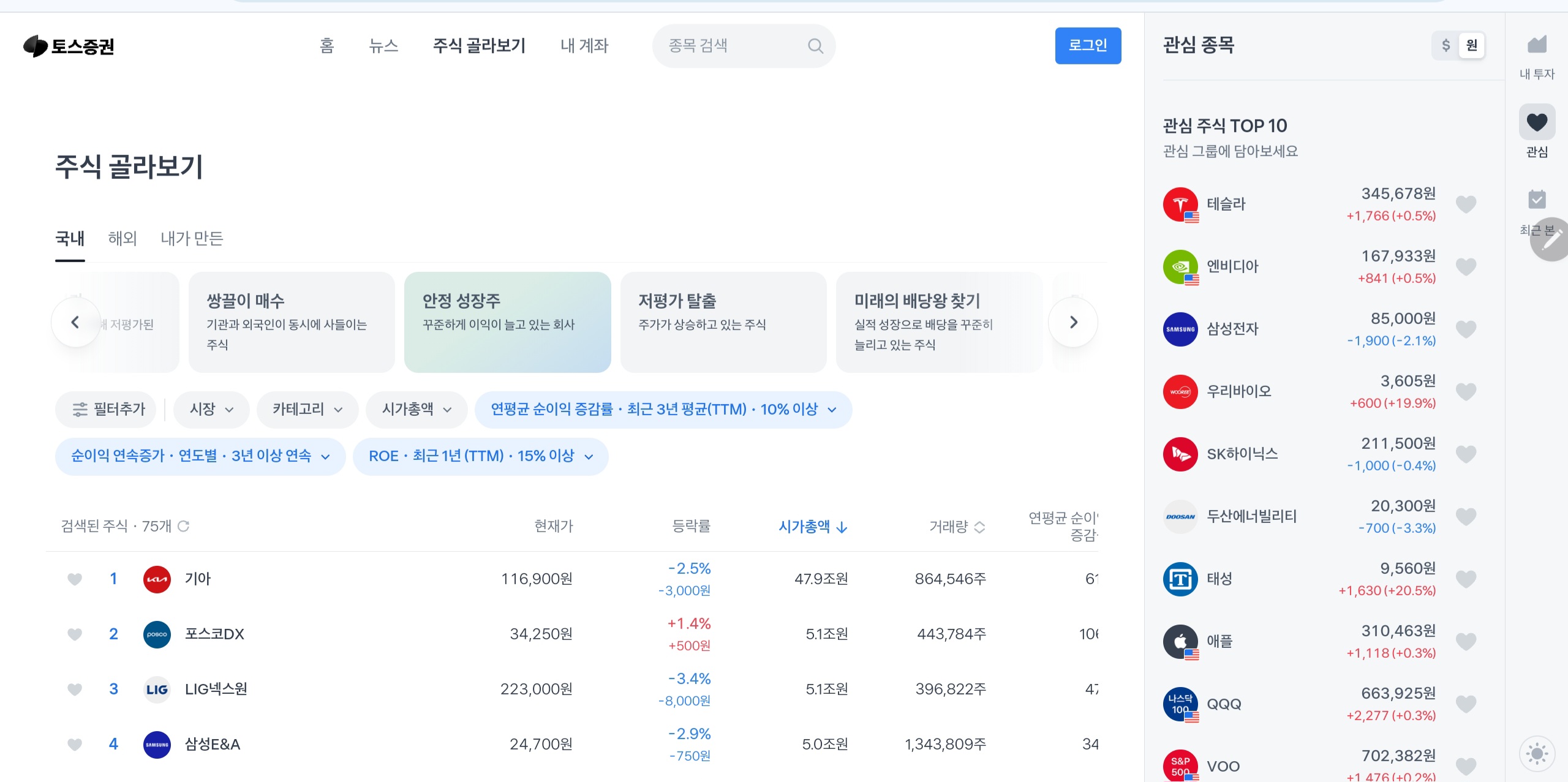
Task: Click the Nvidia logo icon
Action: click(1180, 267)
